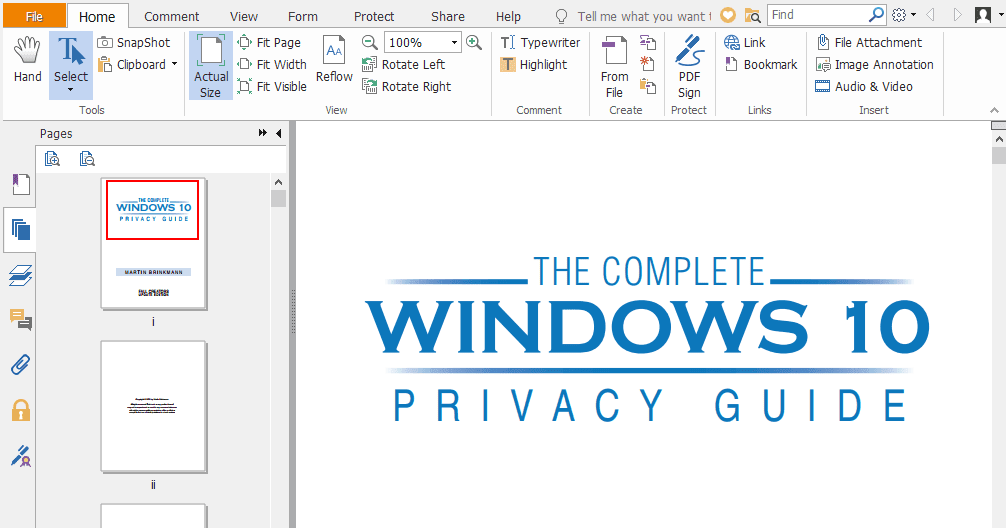Switch to the Protect tab
Image resolution: width=1006 pixels, height=528 pixels.
click(x=374, y=16)
